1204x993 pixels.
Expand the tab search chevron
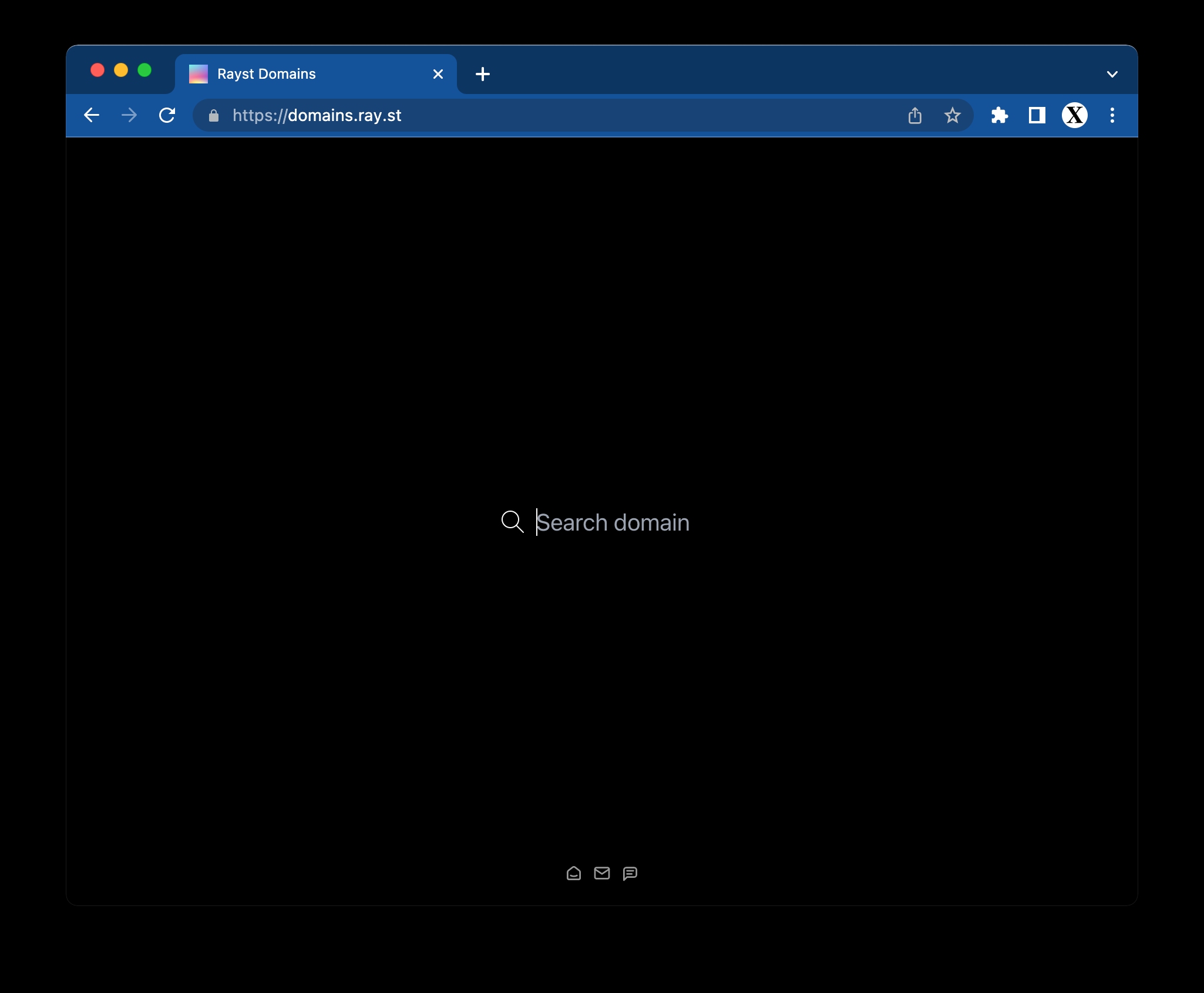[1112, 74]
